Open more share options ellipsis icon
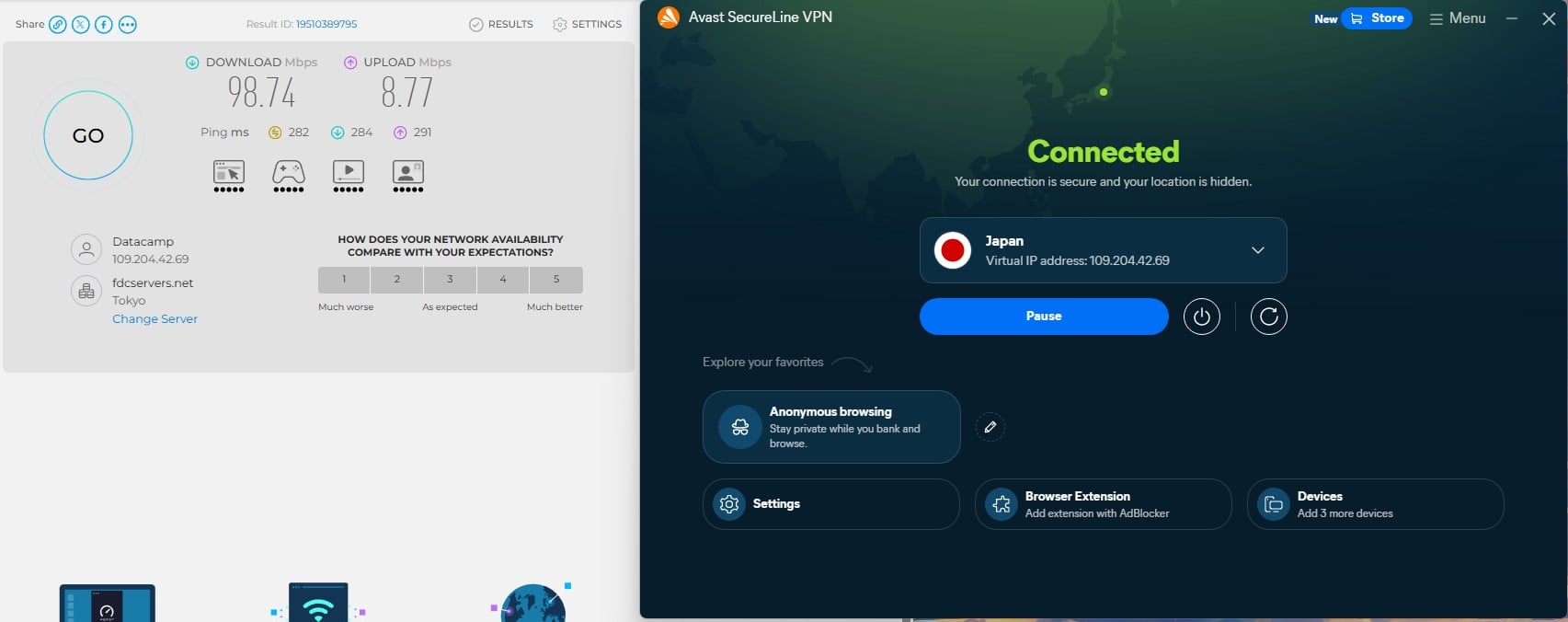This screenshot has width=1568, height=622. (128, 25)
